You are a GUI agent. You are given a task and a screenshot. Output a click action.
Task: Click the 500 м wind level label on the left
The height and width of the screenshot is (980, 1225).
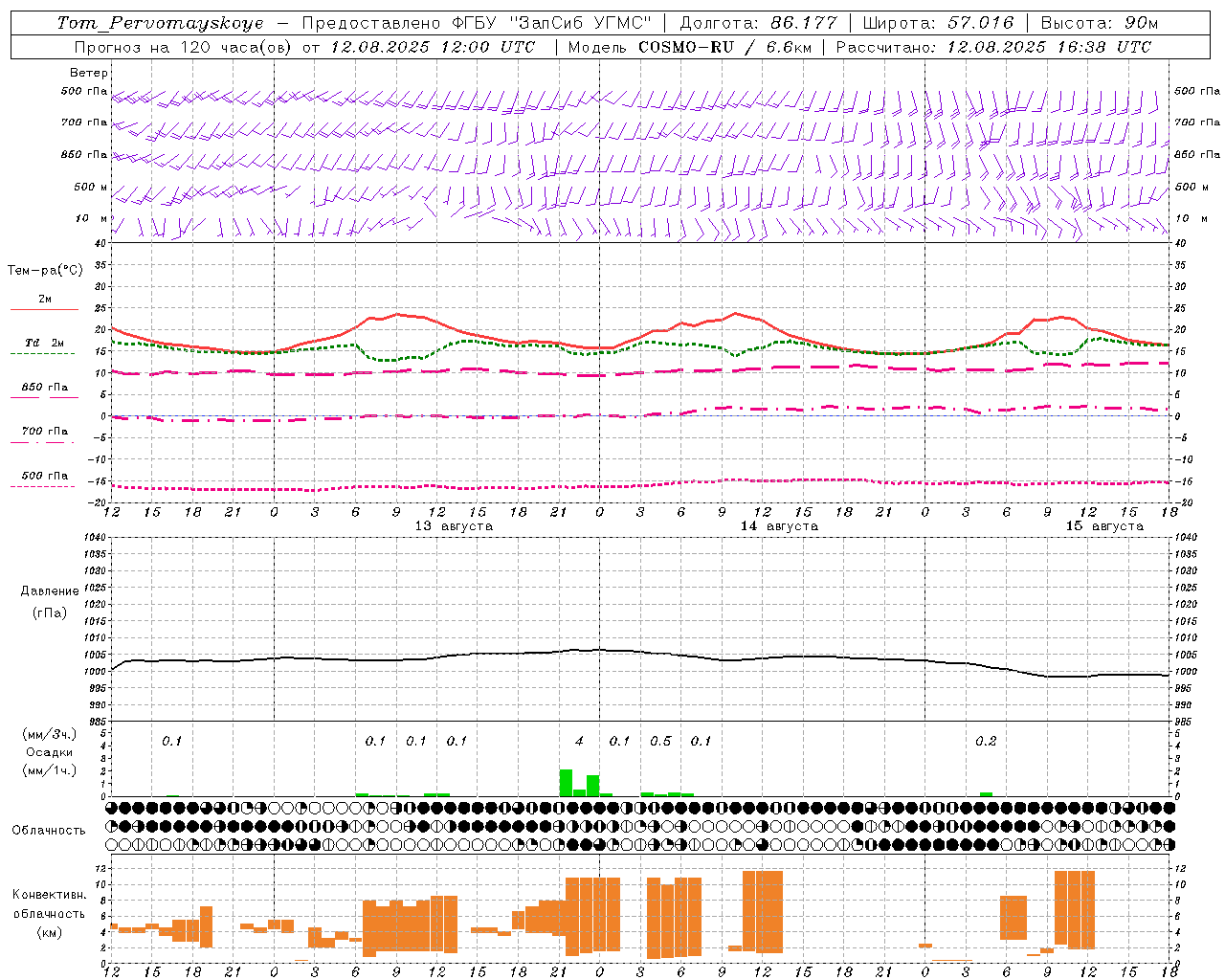[x=91, y=187]
